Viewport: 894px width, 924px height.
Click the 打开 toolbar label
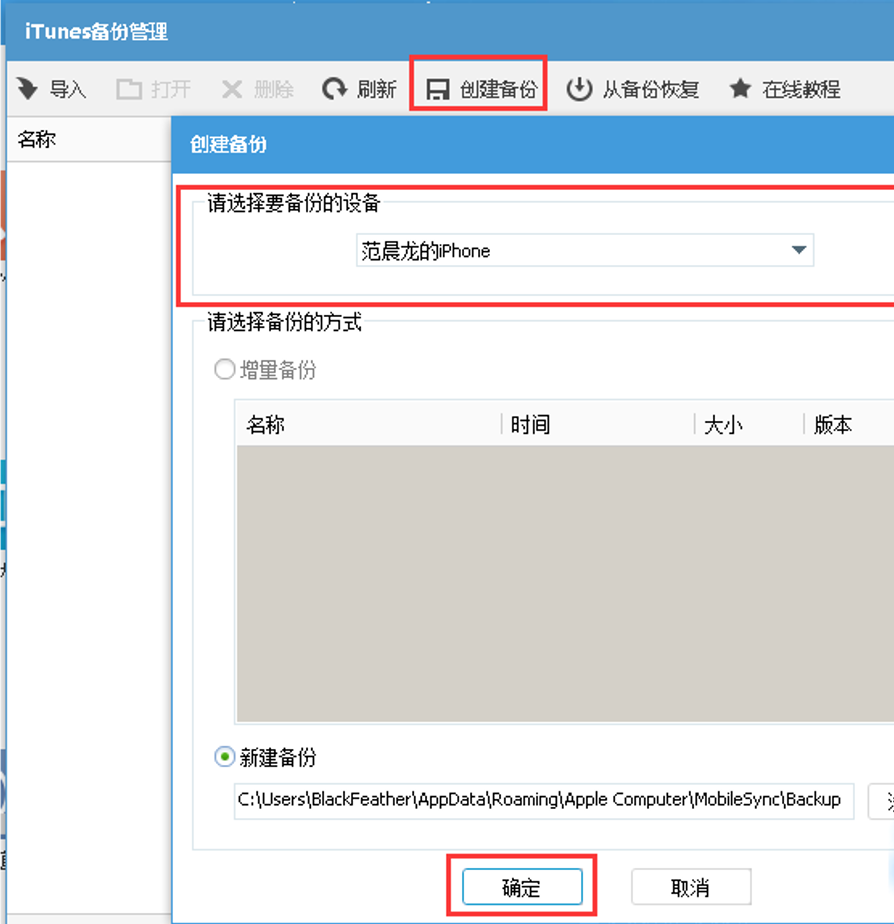click(171, 90)
